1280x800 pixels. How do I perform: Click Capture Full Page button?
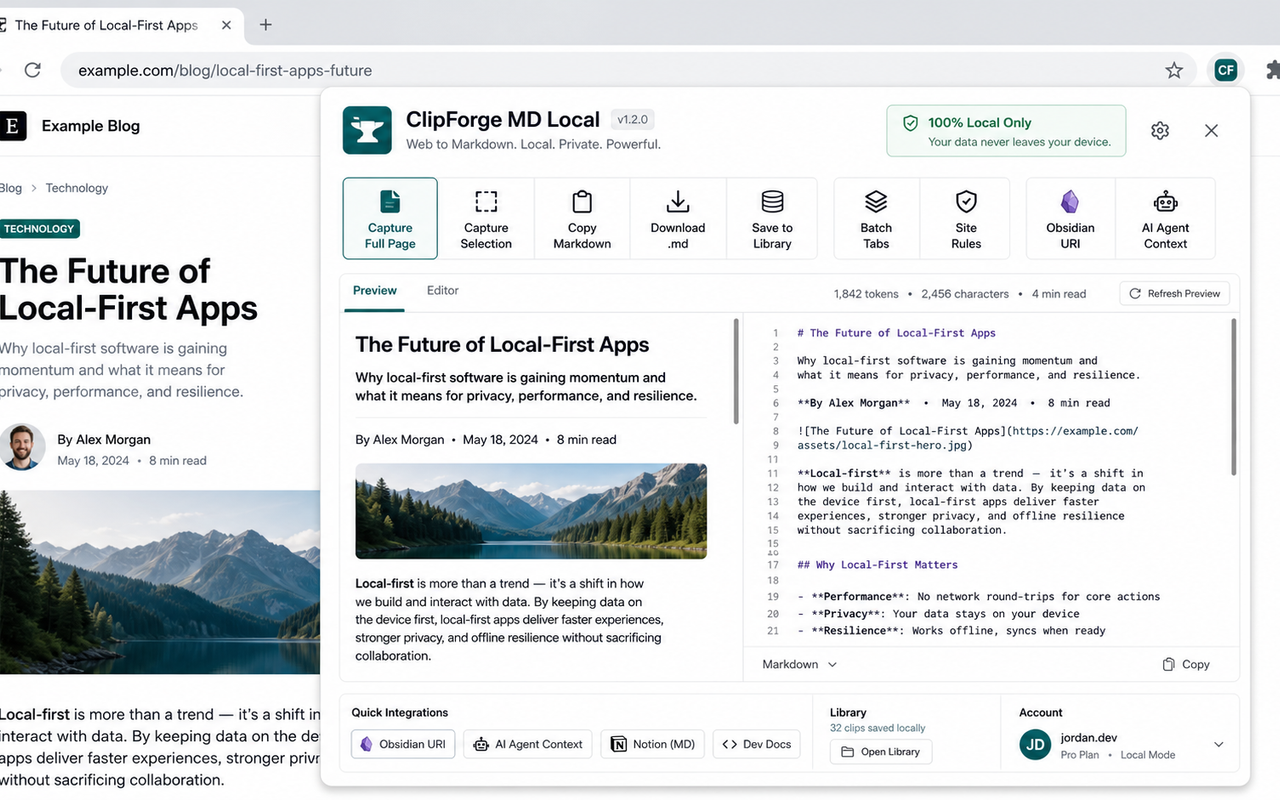click(390, 219)
